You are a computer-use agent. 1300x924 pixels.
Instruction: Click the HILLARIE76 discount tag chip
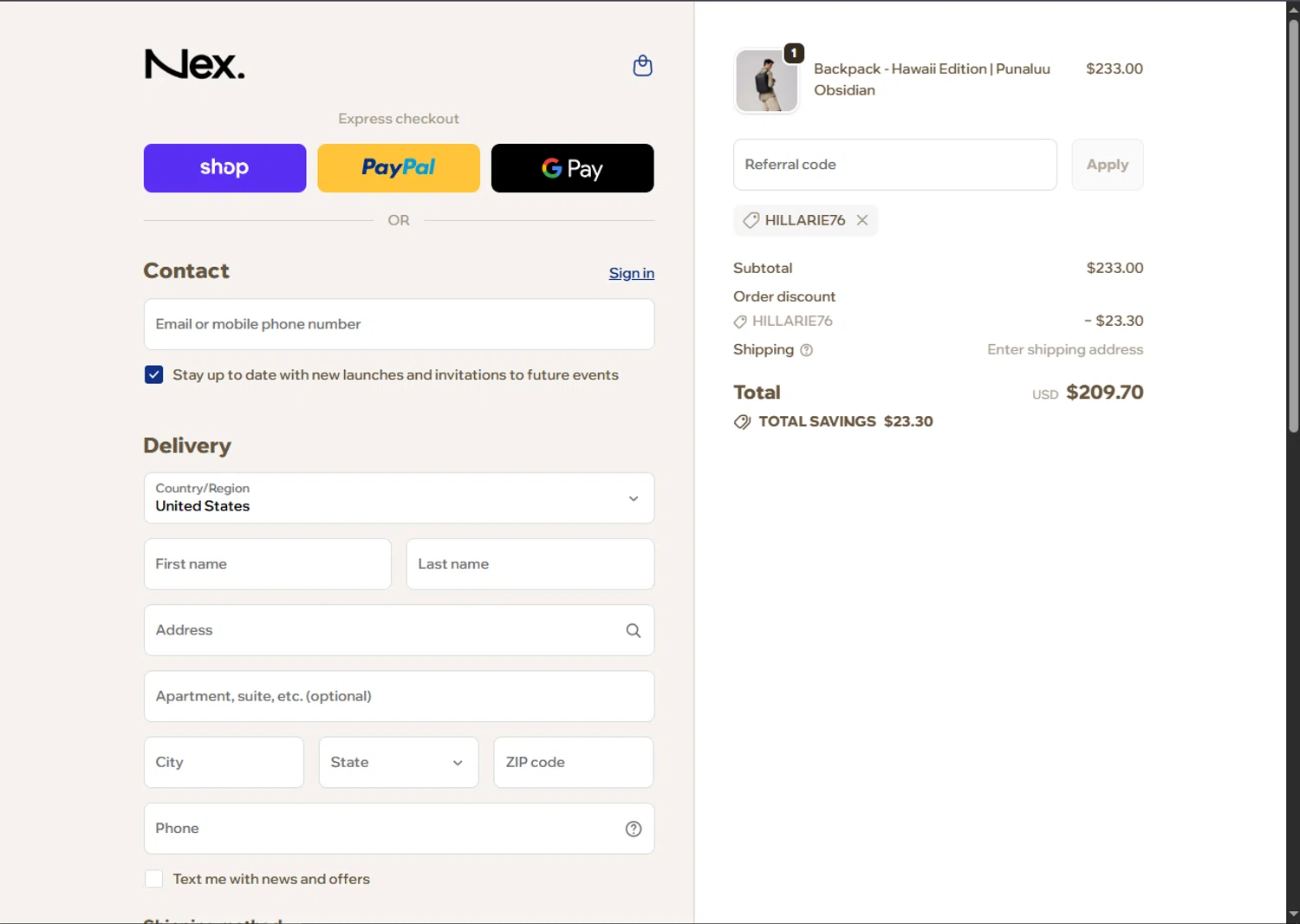click(805, 220)
